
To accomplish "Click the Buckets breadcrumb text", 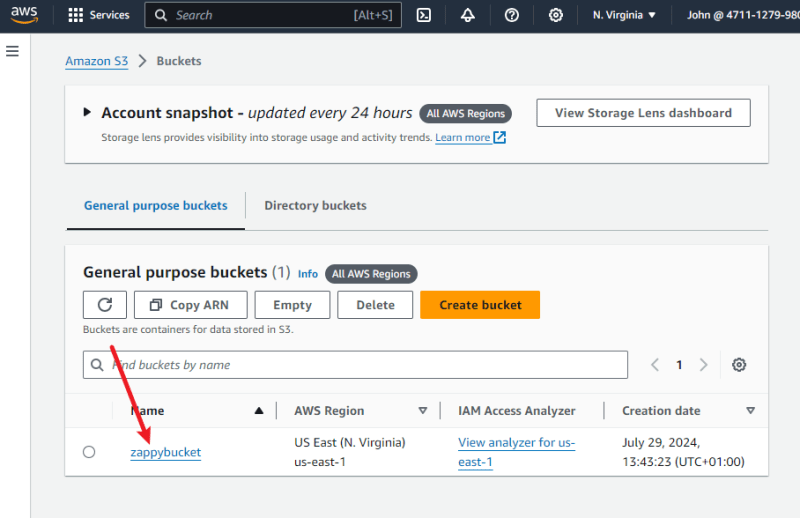I will 179,61.
